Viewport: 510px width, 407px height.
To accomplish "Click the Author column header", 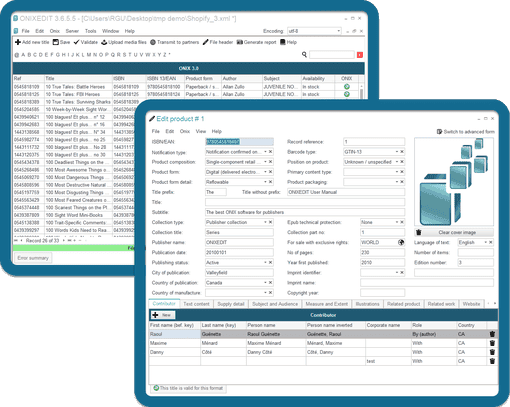I will (x=242, y=78).
